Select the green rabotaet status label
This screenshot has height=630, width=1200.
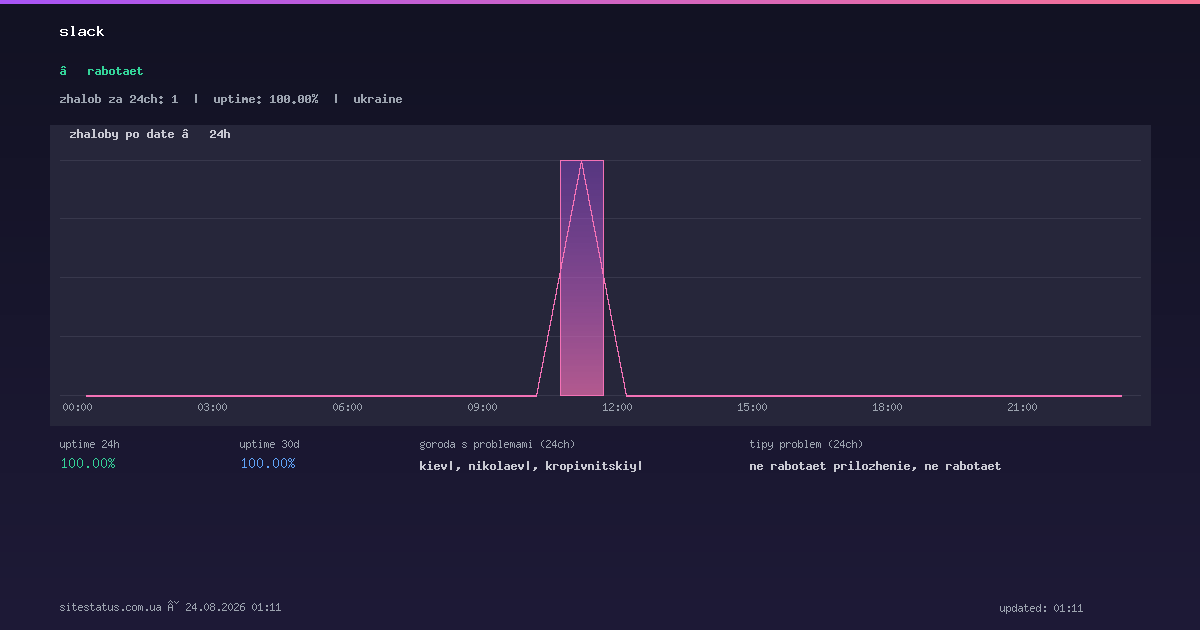pos(115,71)
